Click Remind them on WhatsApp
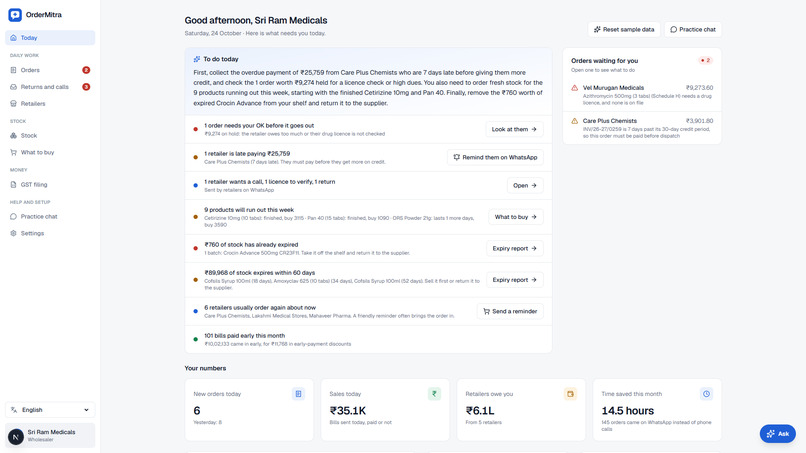The height and width of the screenshot is (453, 806). 495,157
